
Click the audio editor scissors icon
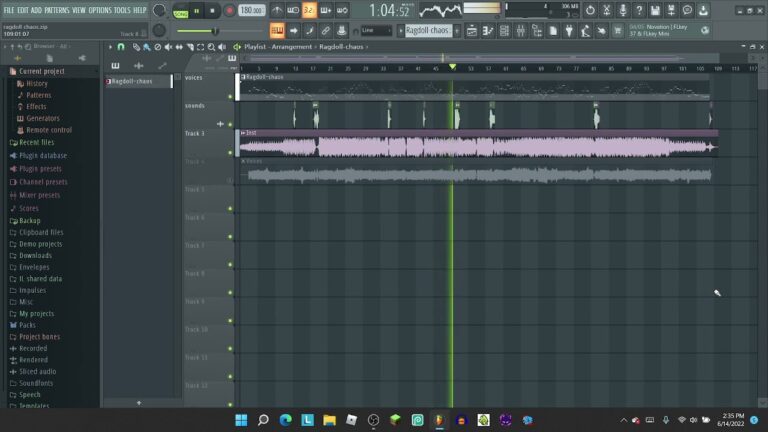pyautogui.click(x=606, y=10)
